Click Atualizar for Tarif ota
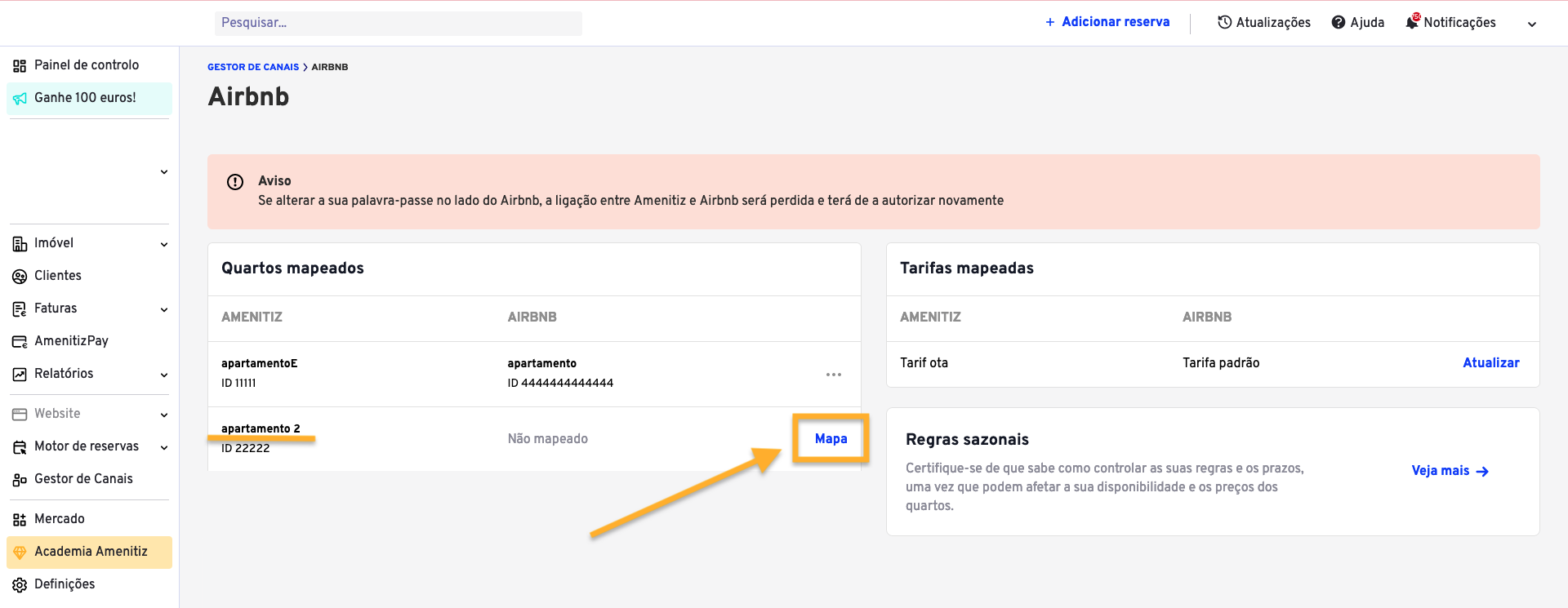This screenshot has height=608, width=1568. tap(1490, 363)
